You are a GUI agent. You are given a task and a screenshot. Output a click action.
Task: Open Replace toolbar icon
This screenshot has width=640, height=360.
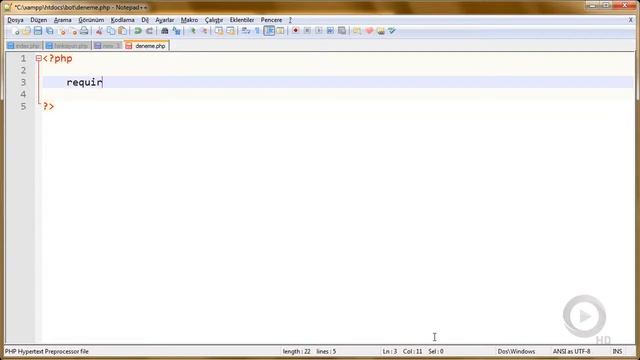[x=176, y=31]
